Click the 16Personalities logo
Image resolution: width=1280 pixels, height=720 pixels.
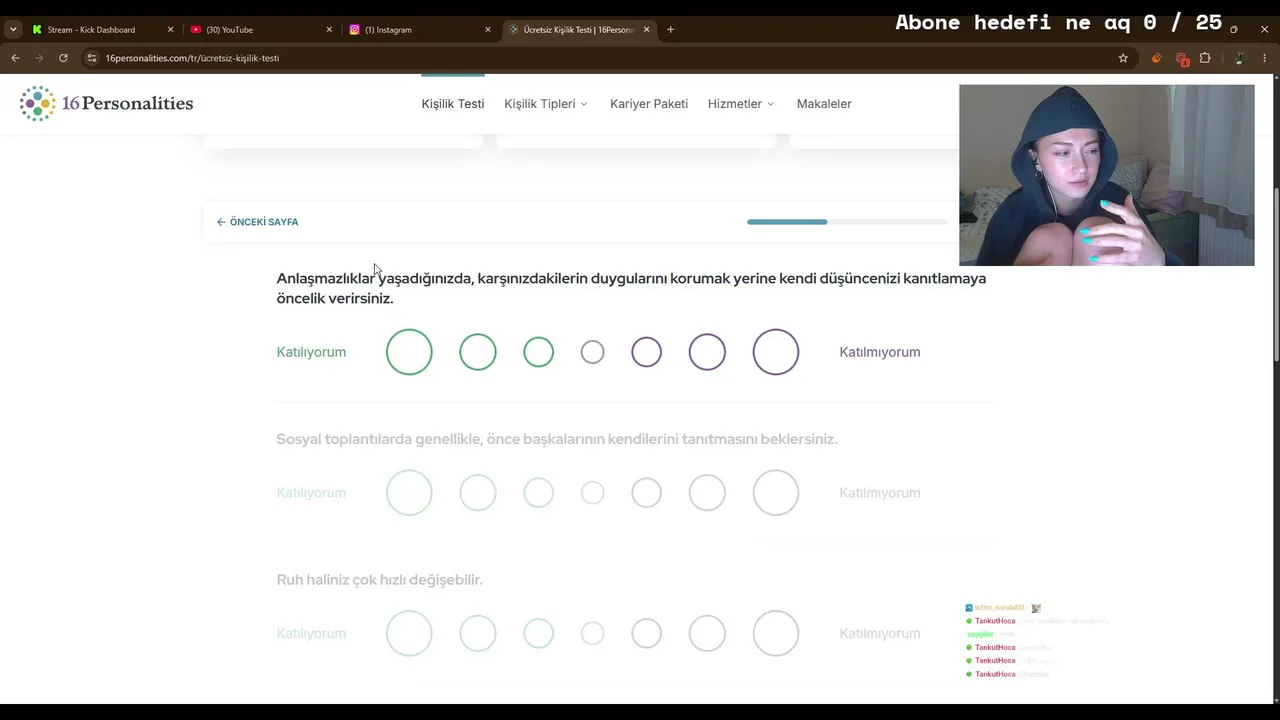point(106,103)
